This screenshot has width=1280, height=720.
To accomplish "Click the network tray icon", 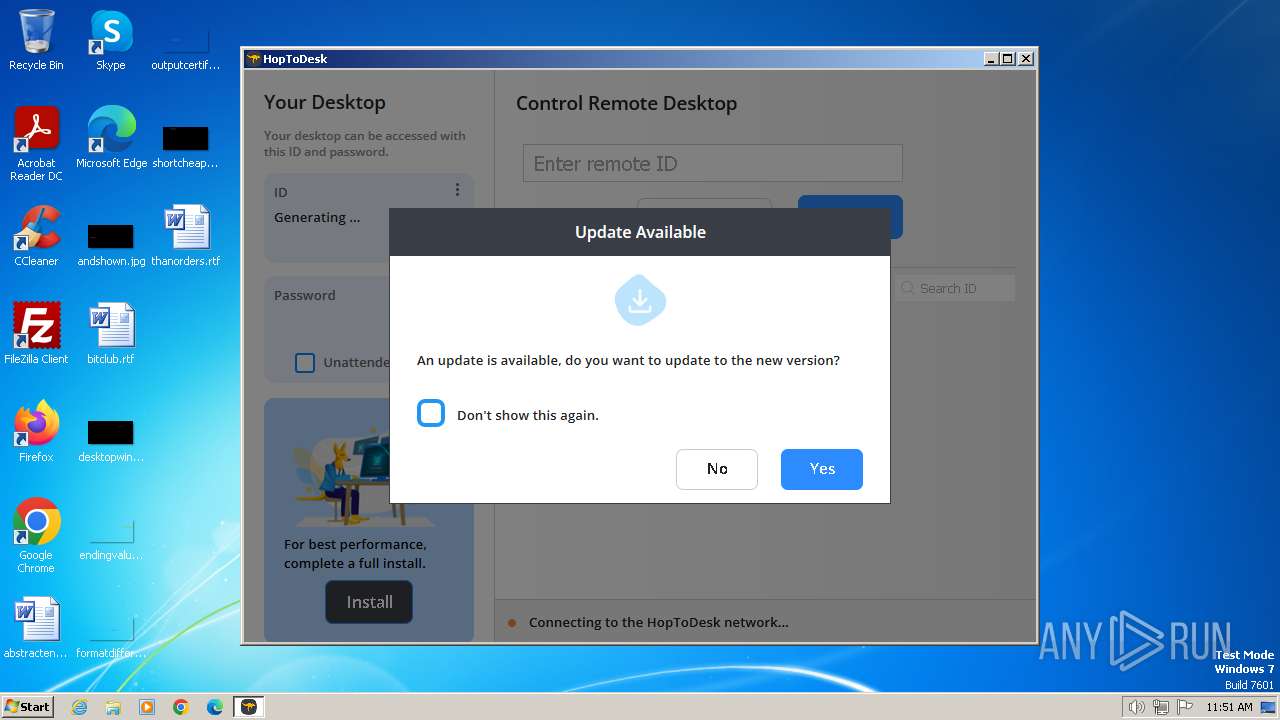I will [x=1161, y=707].
